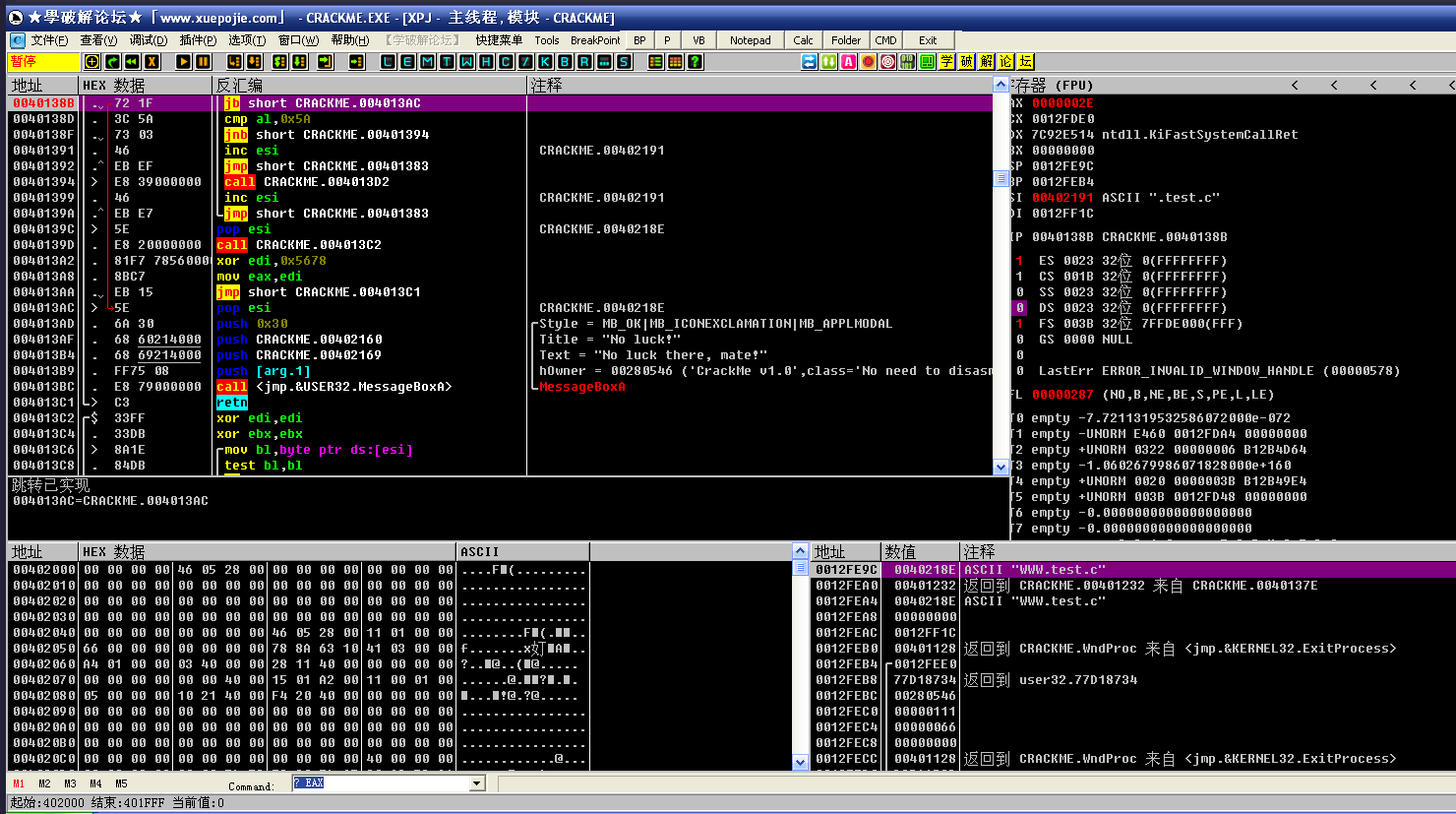1456x814 pixels.
Task: Restart the debugged program
Action: pos(132,62)
